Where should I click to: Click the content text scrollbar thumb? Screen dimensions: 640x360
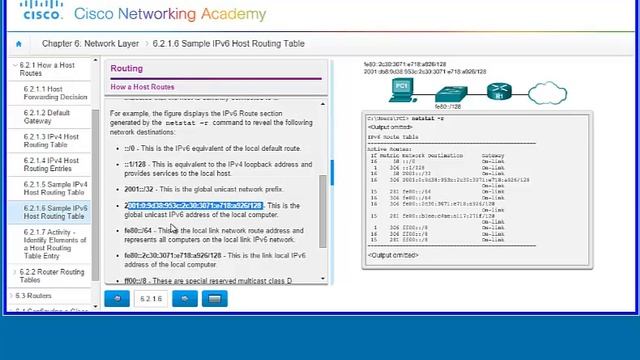pos(323,211)
